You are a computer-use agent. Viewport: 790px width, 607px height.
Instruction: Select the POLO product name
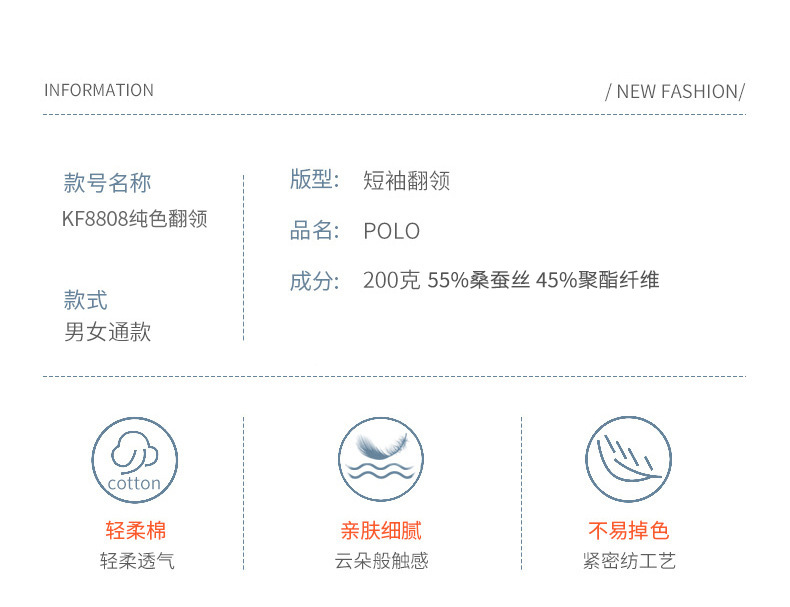pyautogui.click(x=391, y=232)
